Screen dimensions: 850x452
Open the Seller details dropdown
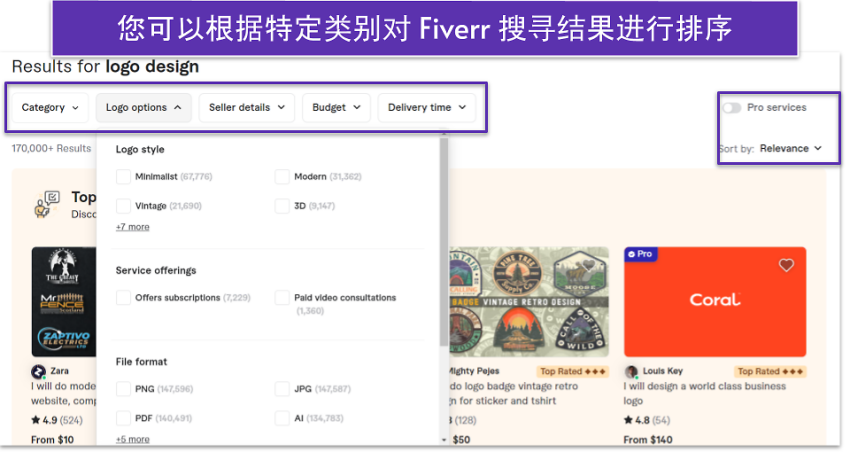point(247,107)
